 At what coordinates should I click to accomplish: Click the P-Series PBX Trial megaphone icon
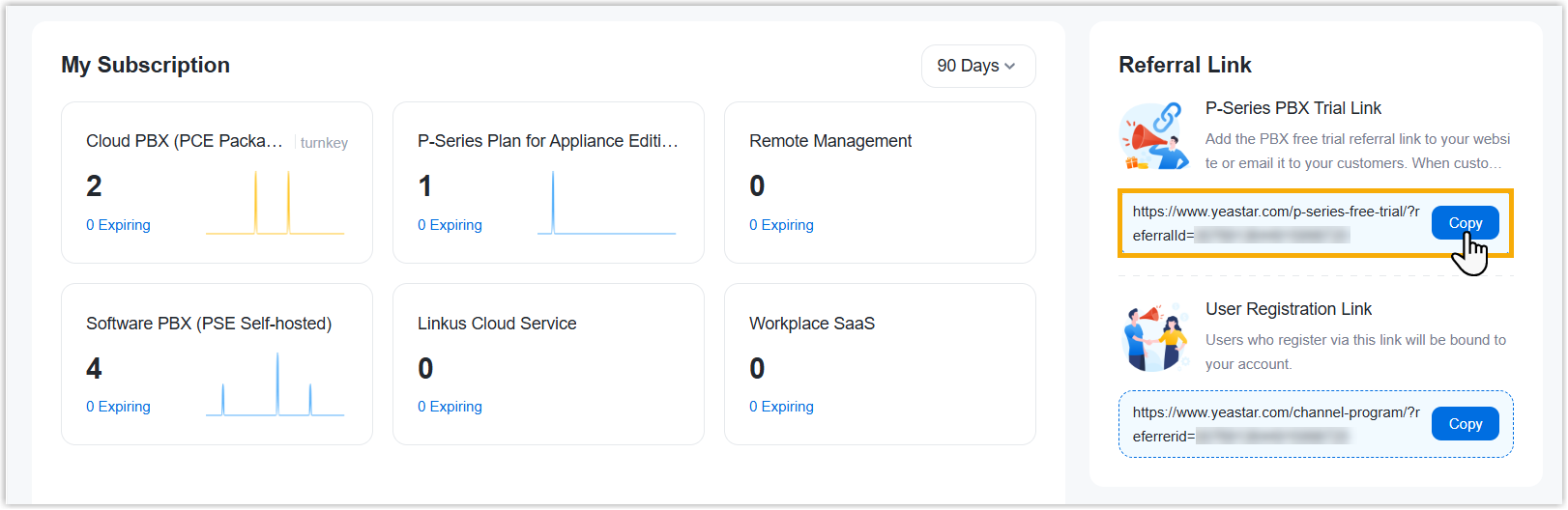click(1154, 137)
